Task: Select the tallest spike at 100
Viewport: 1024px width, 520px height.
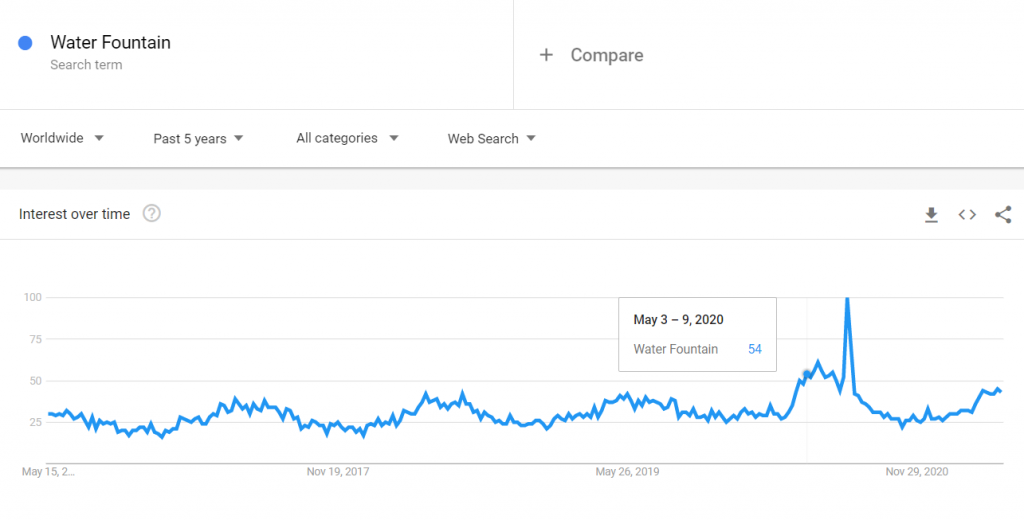Action: 847,299
